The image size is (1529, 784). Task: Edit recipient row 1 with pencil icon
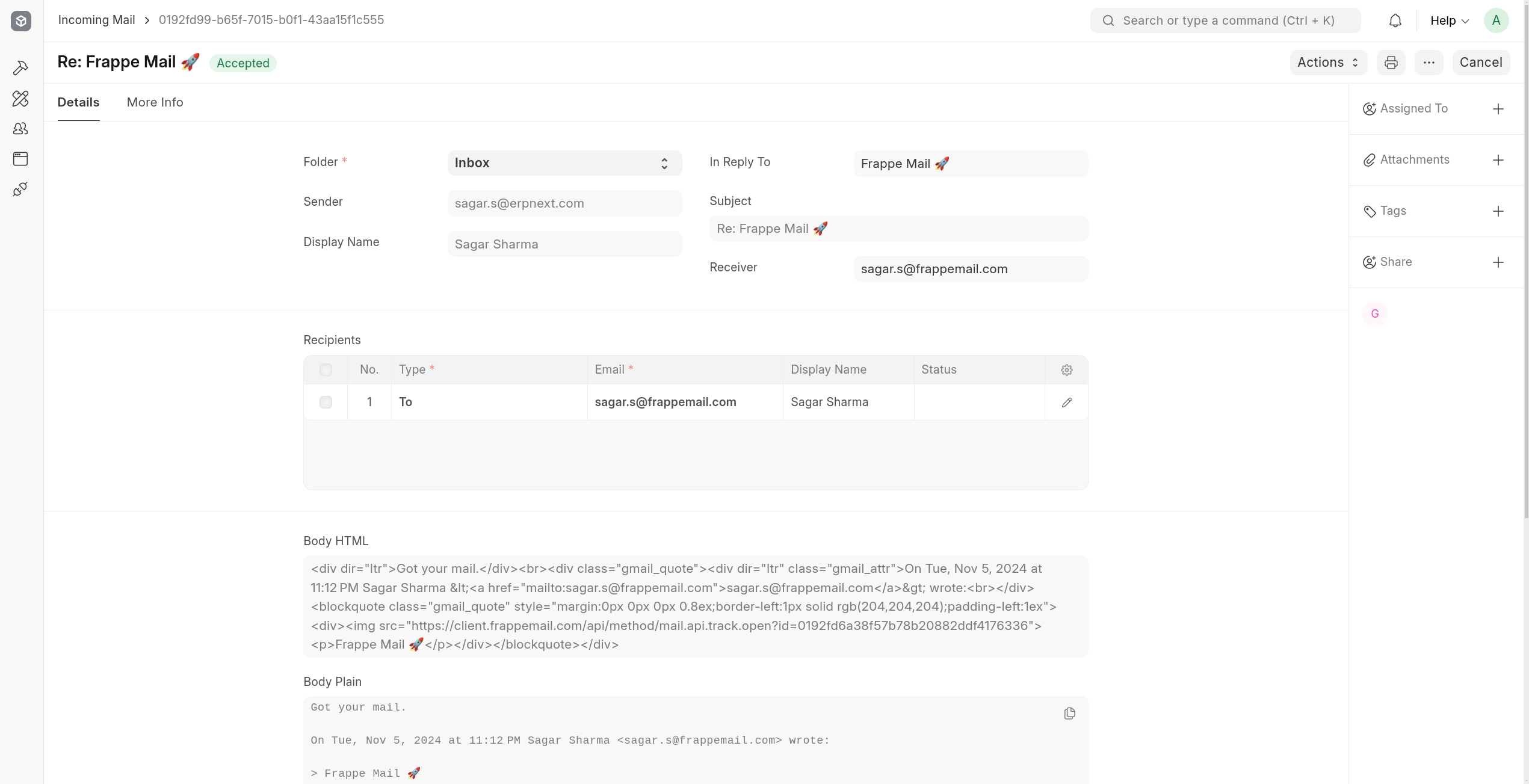coord(1066,403)
